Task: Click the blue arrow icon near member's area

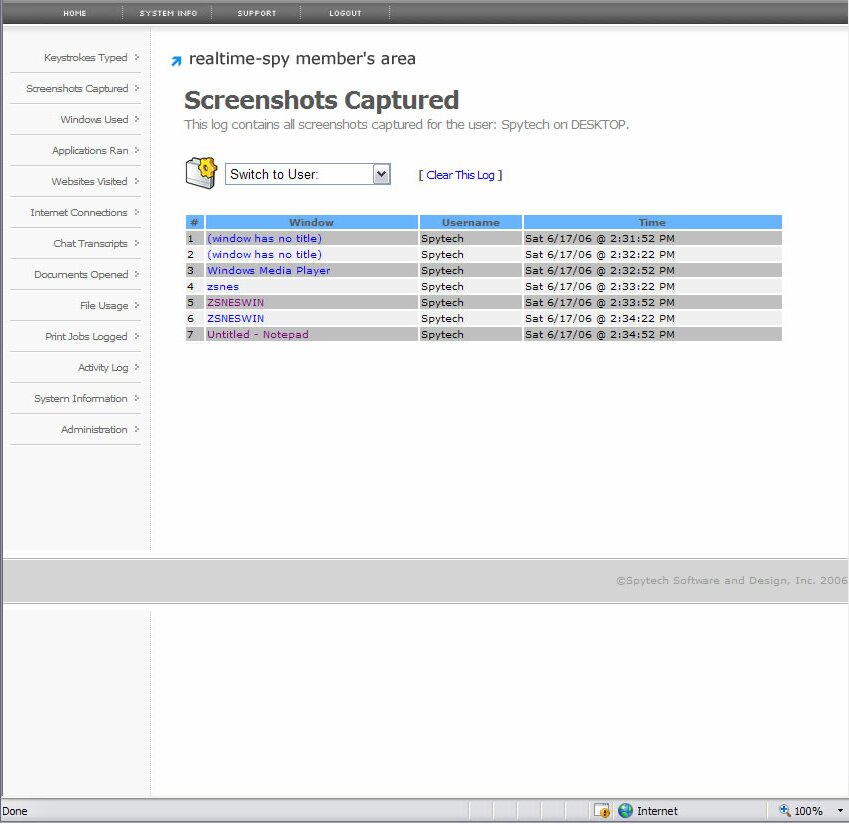Action: click(x=176, y=61)
